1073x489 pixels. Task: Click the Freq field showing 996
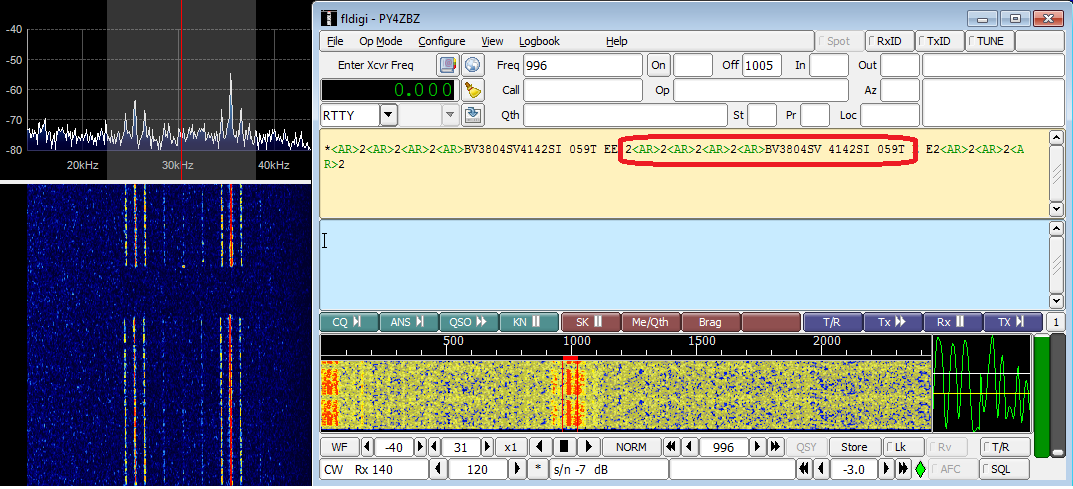(x=583, y=66)
